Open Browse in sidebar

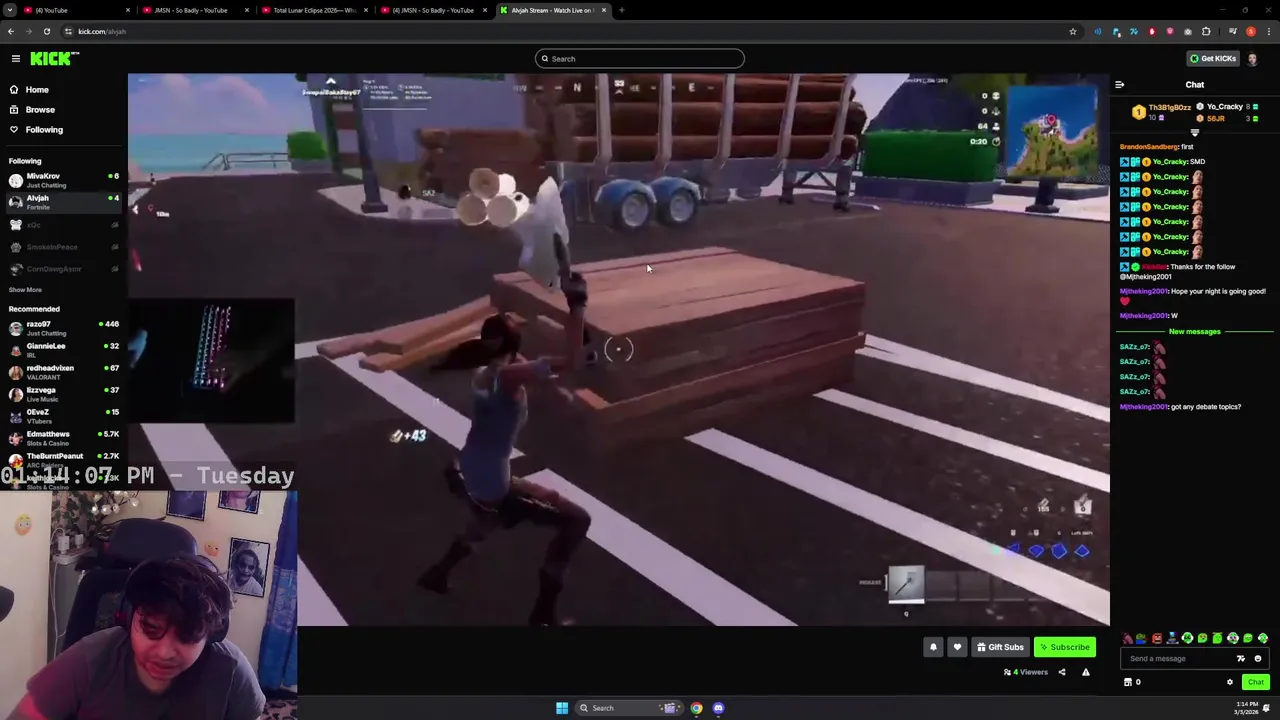(x=40, y=110)
